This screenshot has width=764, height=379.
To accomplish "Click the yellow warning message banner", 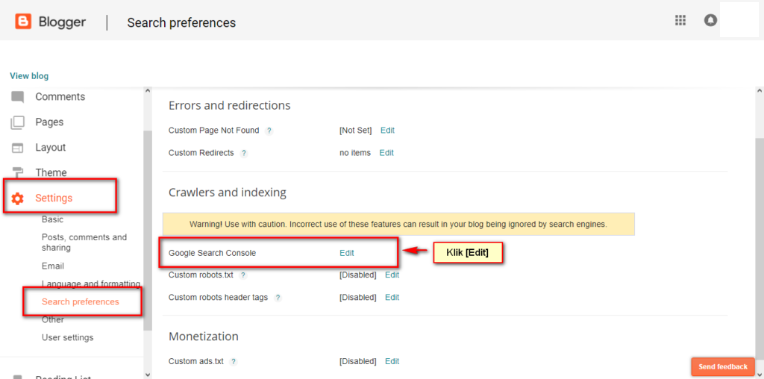I will 399,225.
